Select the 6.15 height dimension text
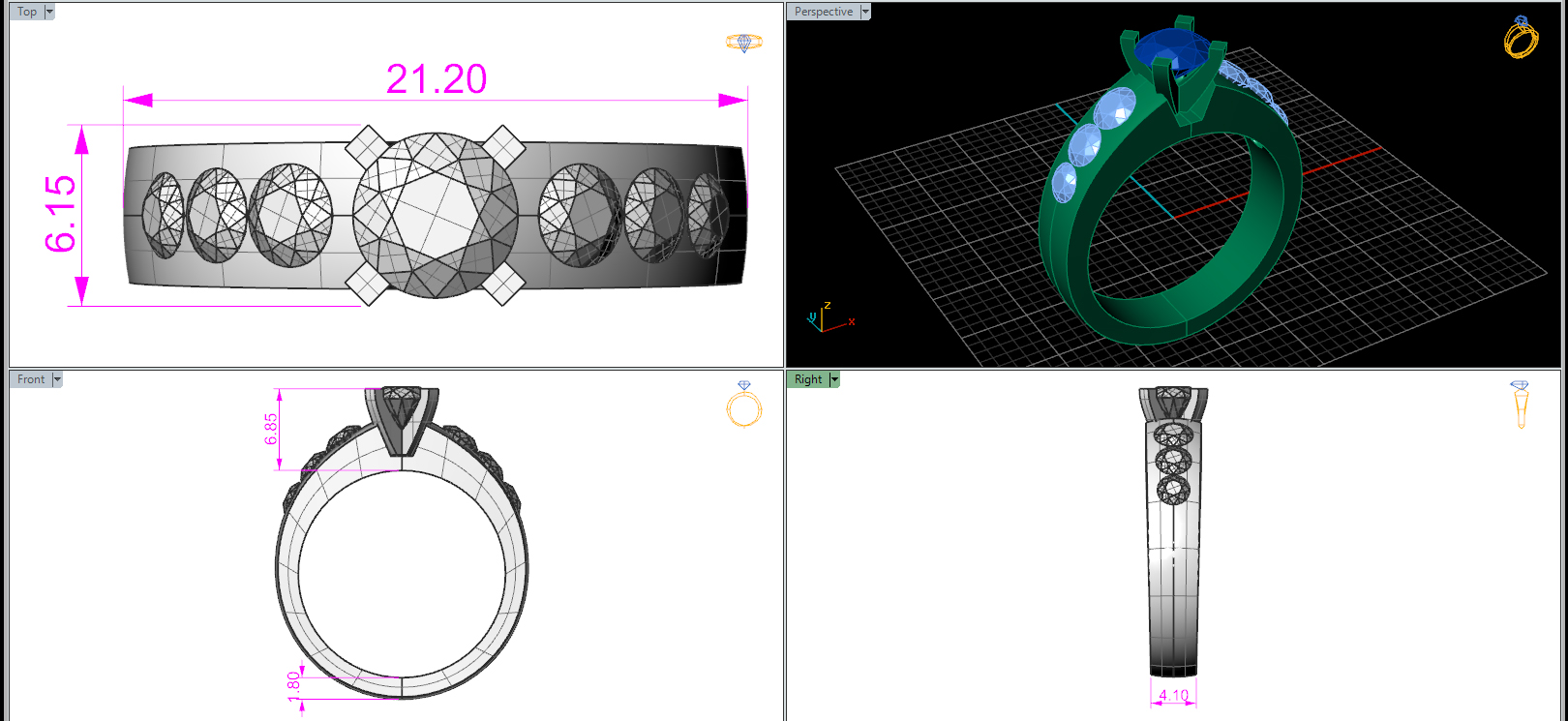The width and height of the screenshot is (1568, 721). pyautogui.click(x=60, y=214)
